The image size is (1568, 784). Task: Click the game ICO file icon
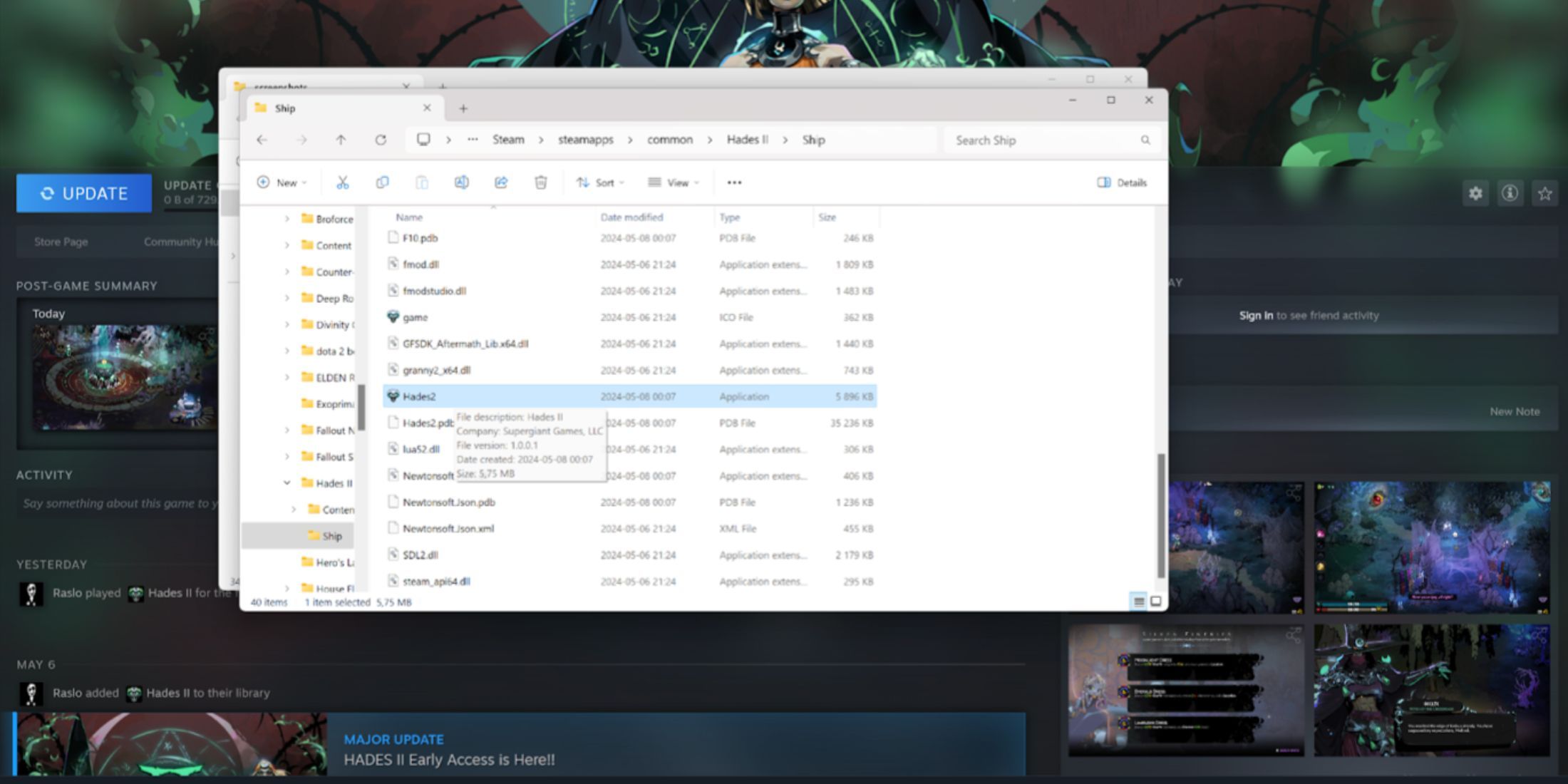pyautogui.click(x=393, y=316)
